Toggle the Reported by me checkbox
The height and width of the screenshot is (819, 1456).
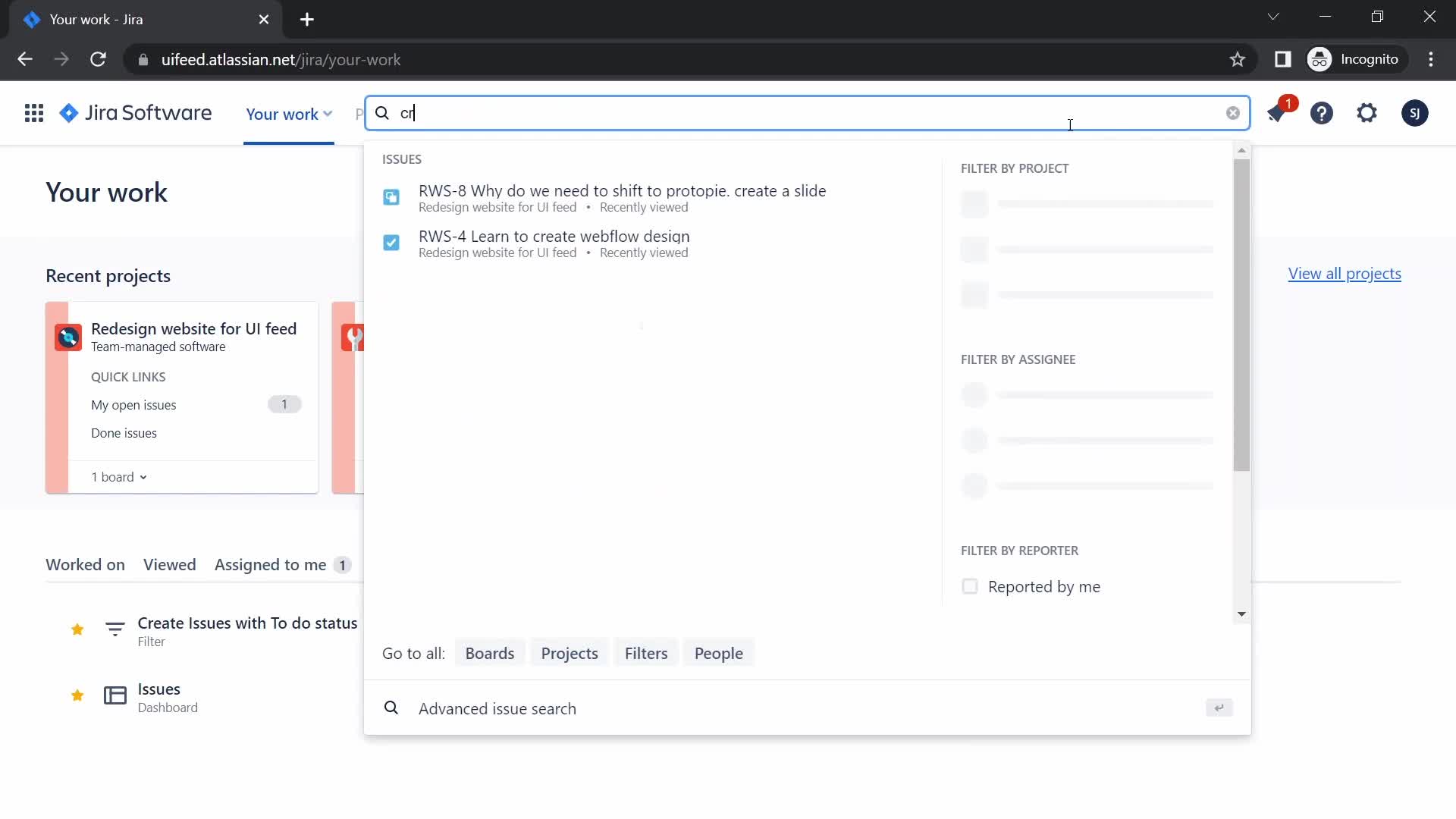[969, 585]
